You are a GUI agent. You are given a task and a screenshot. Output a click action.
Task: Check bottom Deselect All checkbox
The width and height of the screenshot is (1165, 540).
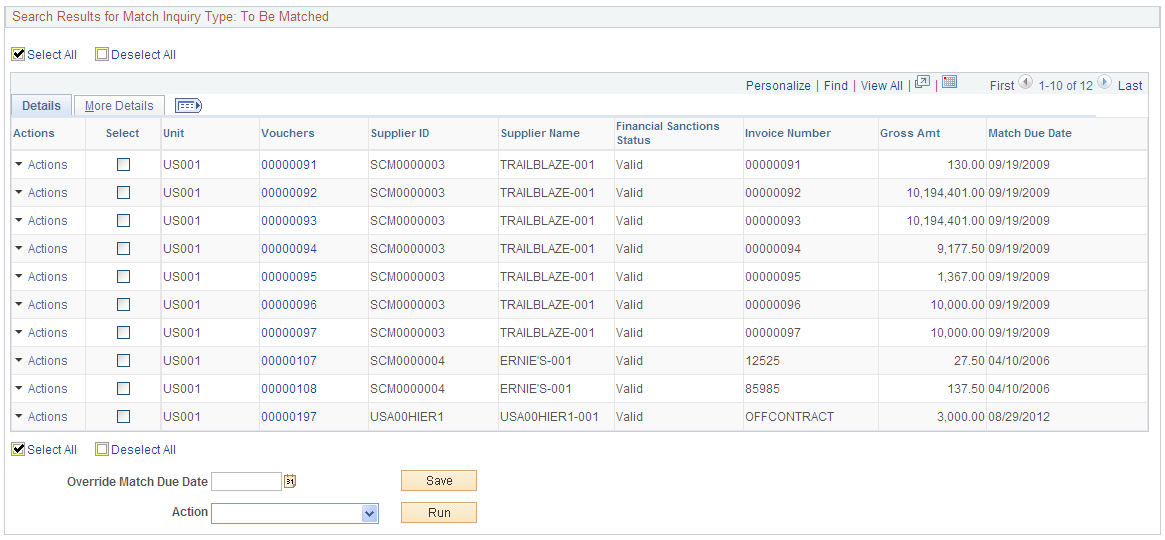(103, 449)
